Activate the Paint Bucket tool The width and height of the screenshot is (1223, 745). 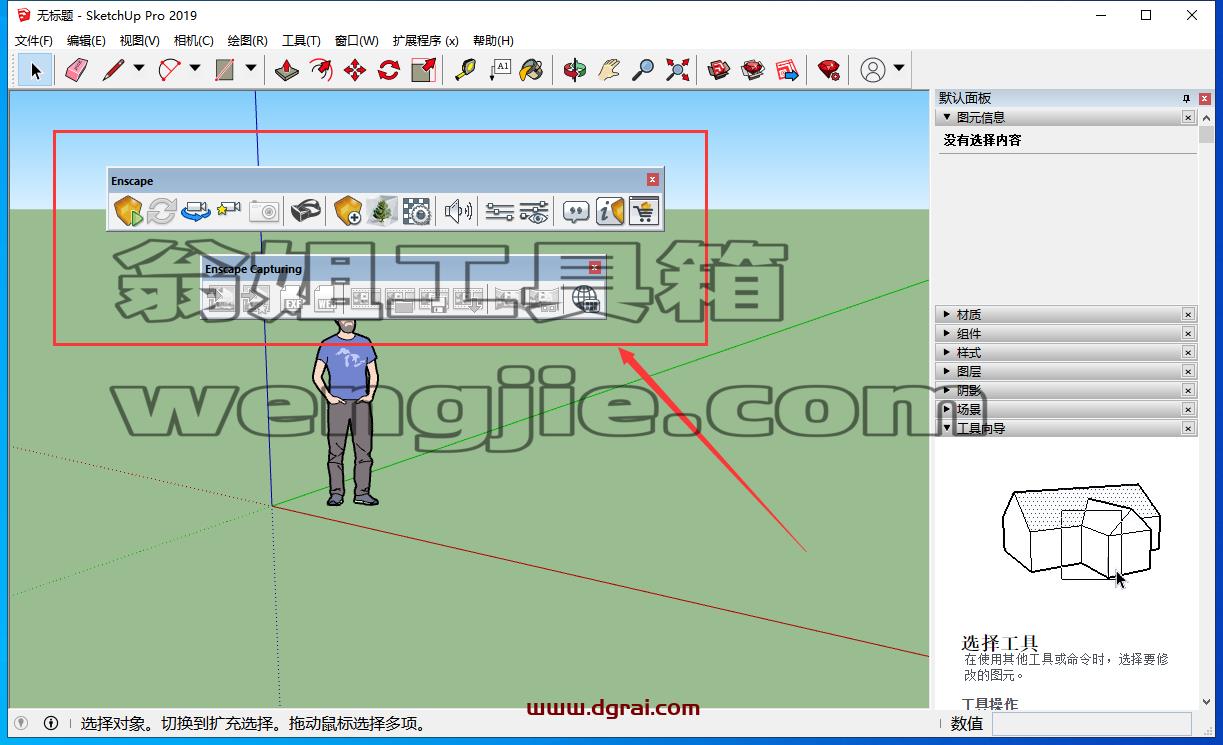[532, 70]
